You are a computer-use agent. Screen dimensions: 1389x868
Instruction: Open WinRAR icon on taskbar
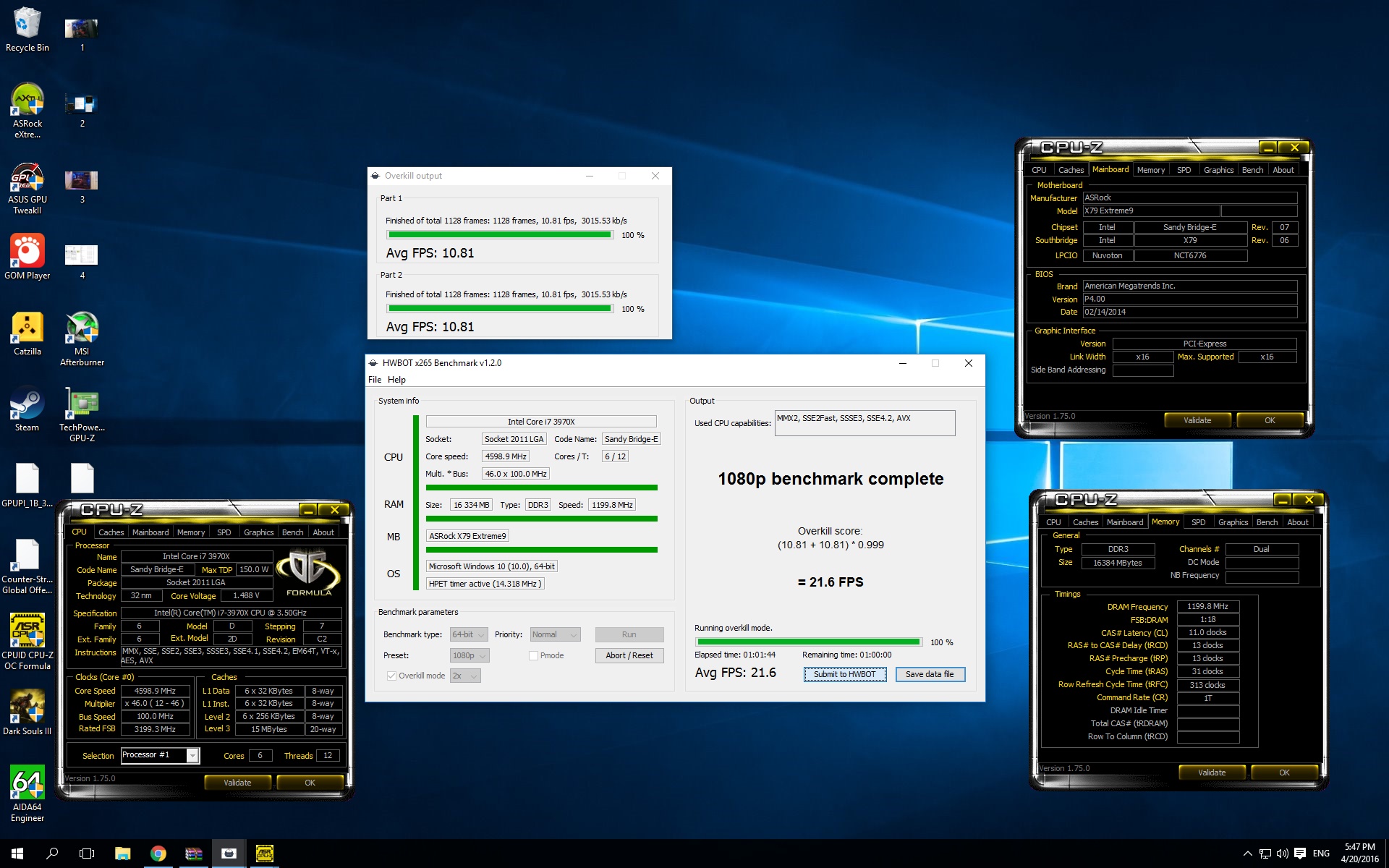click(x=193, y=854)
